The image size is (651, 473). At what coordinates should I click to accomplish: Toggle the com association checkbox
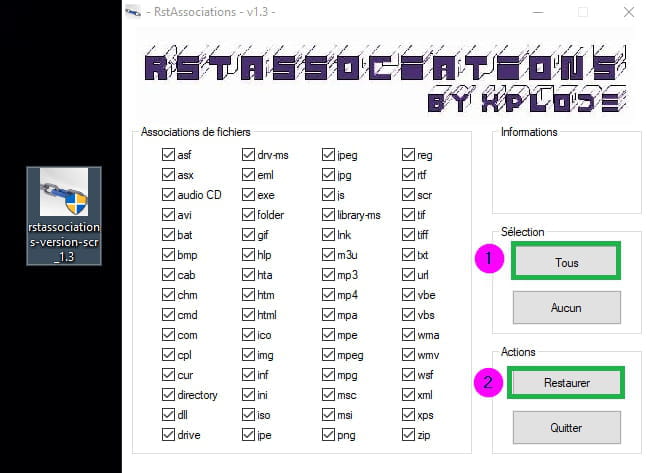[x=168, y=335]
